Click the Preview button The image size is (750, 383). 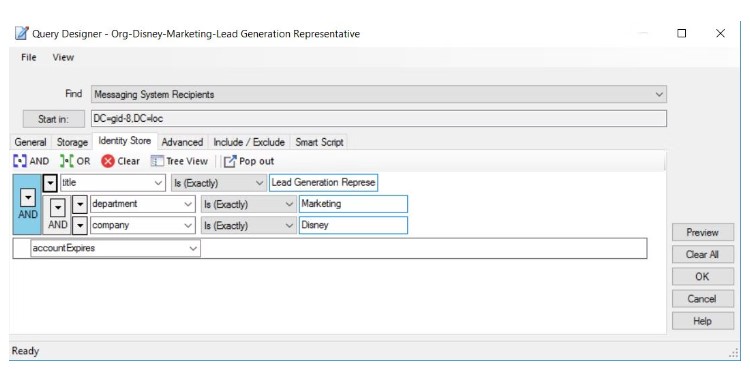click(x=703, y=232)
